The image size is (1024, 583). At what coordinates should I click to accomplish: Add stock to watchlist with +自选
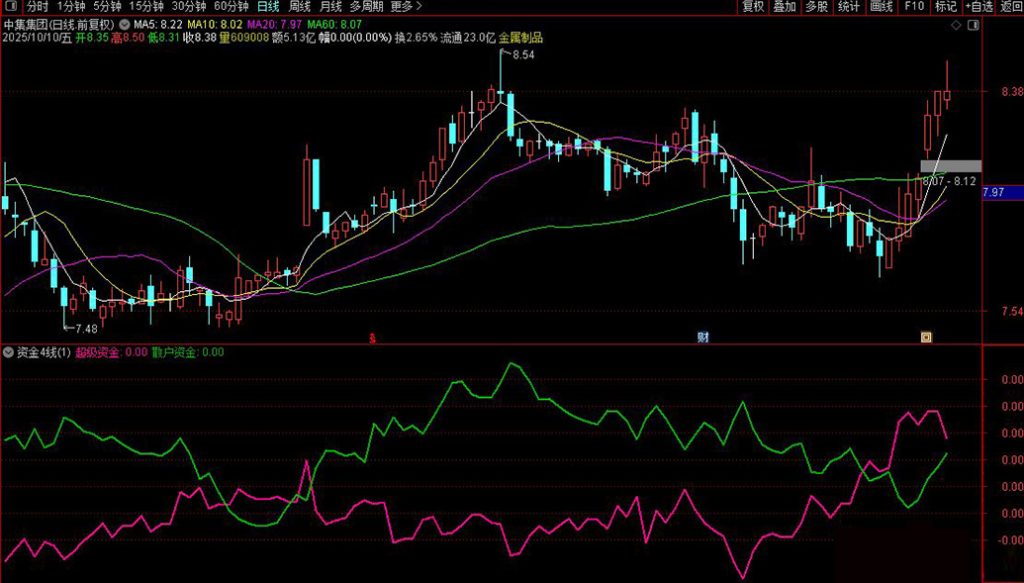pyautogui.click(x=978, y=7)
